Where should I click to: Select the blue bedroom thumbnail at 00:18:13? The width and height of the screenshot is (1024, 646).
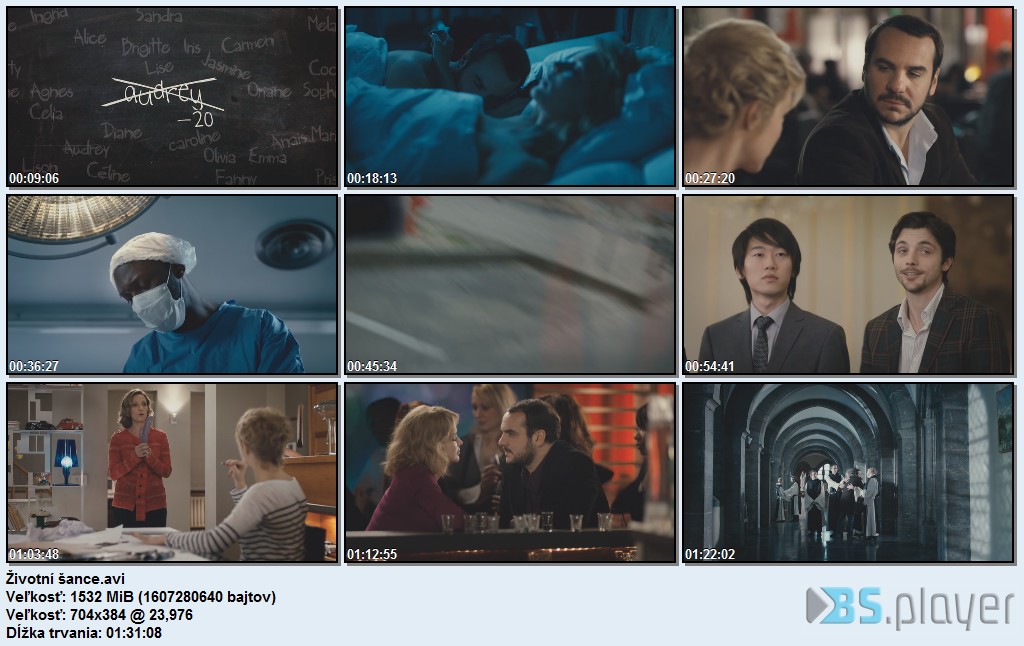coord(510,97)
